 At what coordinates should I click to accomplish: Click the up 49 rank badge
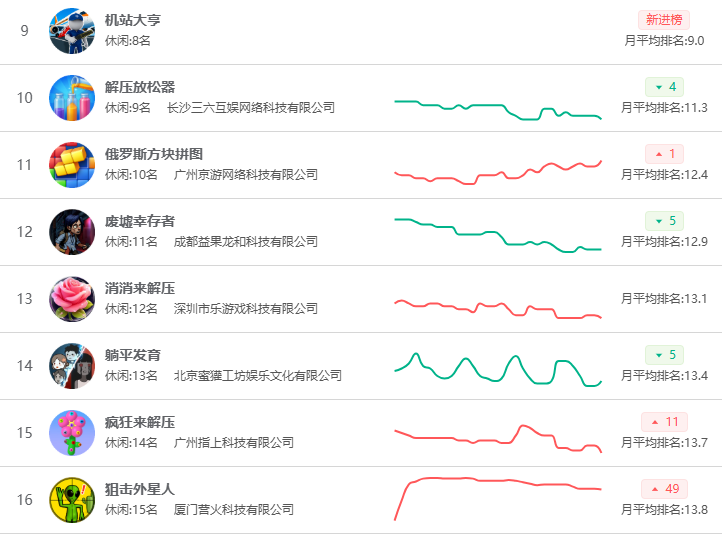coord(664,489)
